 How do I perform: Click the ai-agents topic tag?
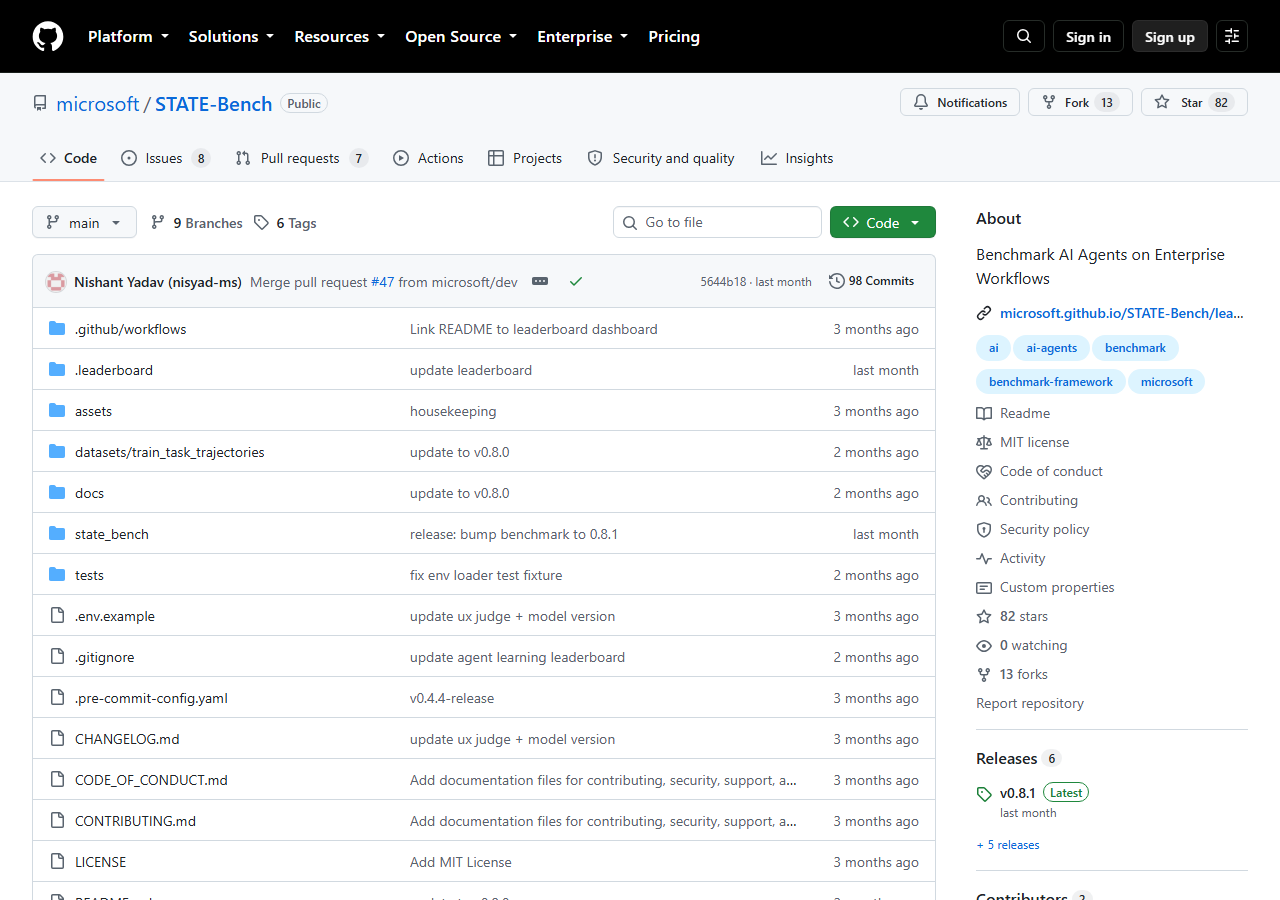pos(1051,348)
